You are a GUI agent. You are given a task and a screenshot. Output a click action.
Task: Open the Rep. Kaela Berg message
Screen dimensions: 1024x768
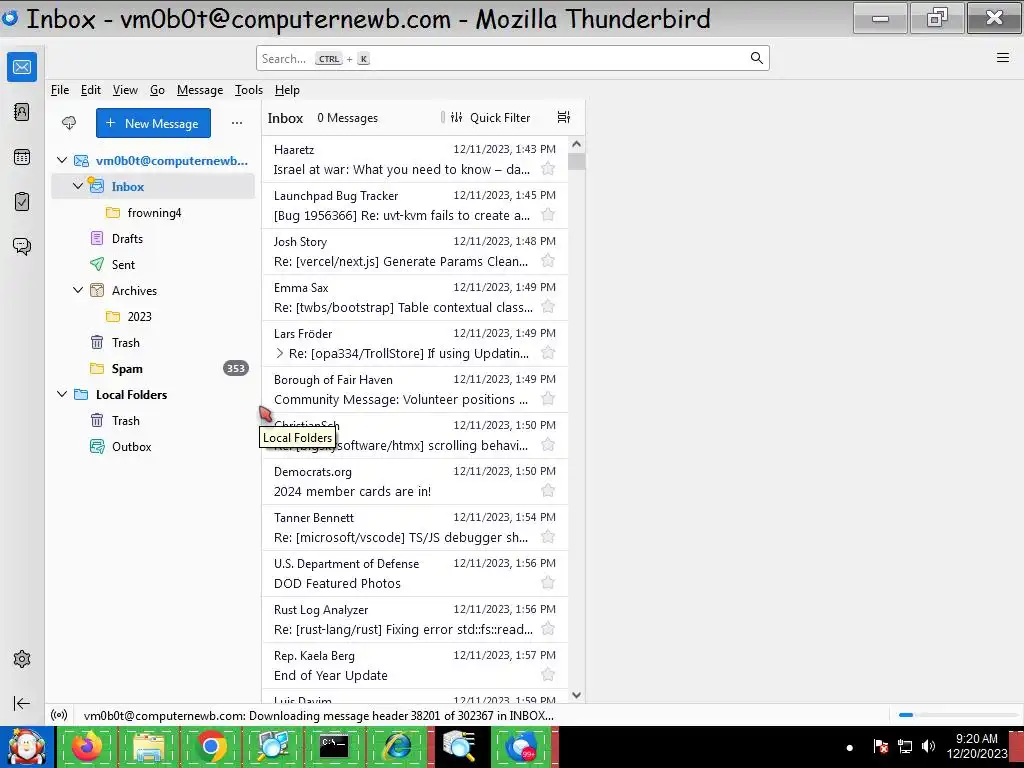(x=415, y=665)
